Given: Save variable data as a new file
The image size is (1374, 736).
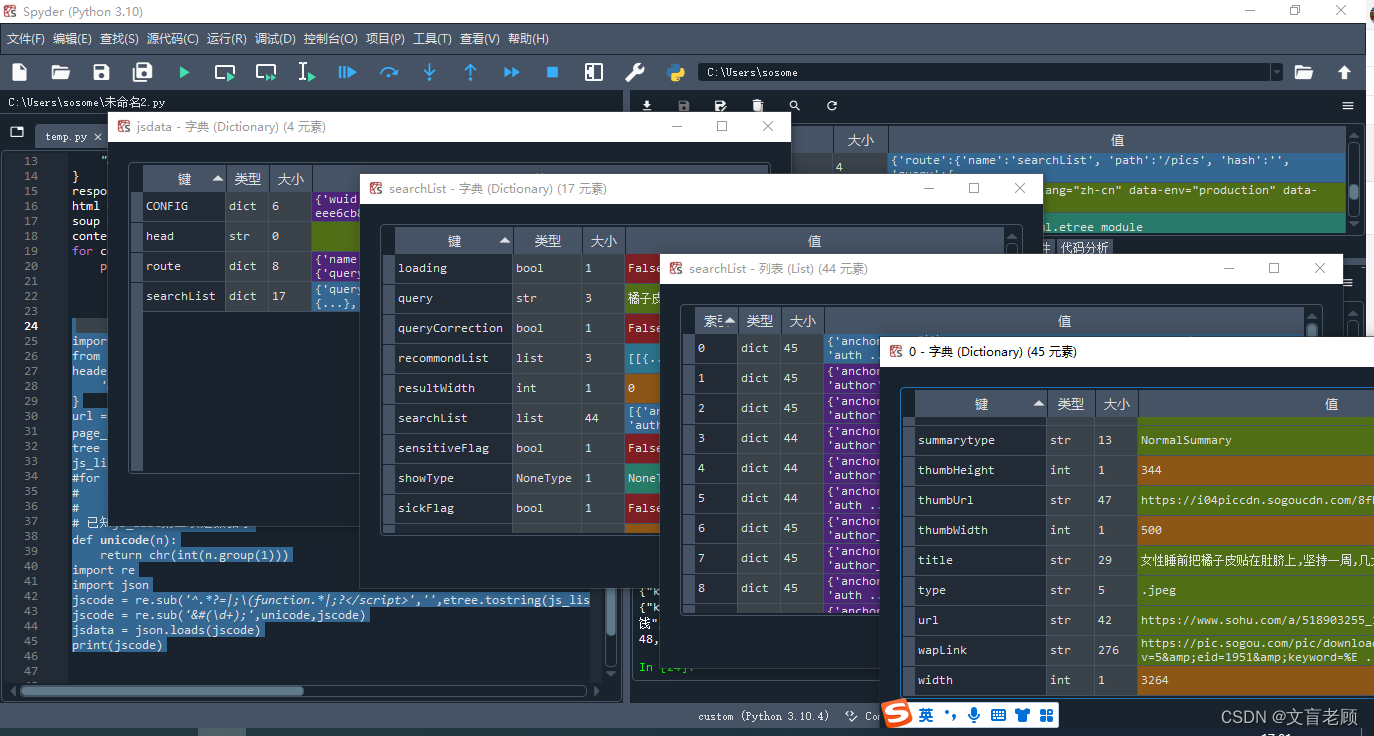Looking at the screenshot, I should coord(720,105).
